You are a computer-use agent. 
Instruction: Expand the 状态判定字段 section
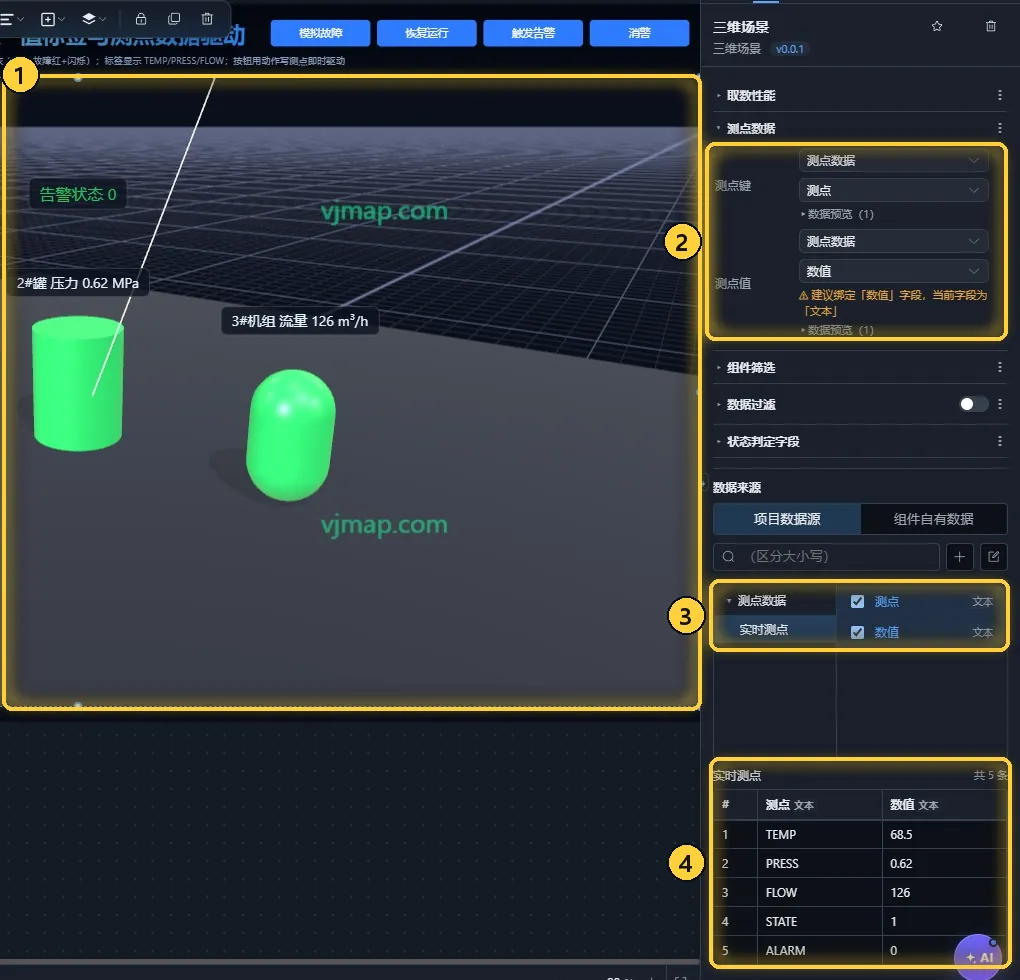pyautogui.click(x=763, y=442)
